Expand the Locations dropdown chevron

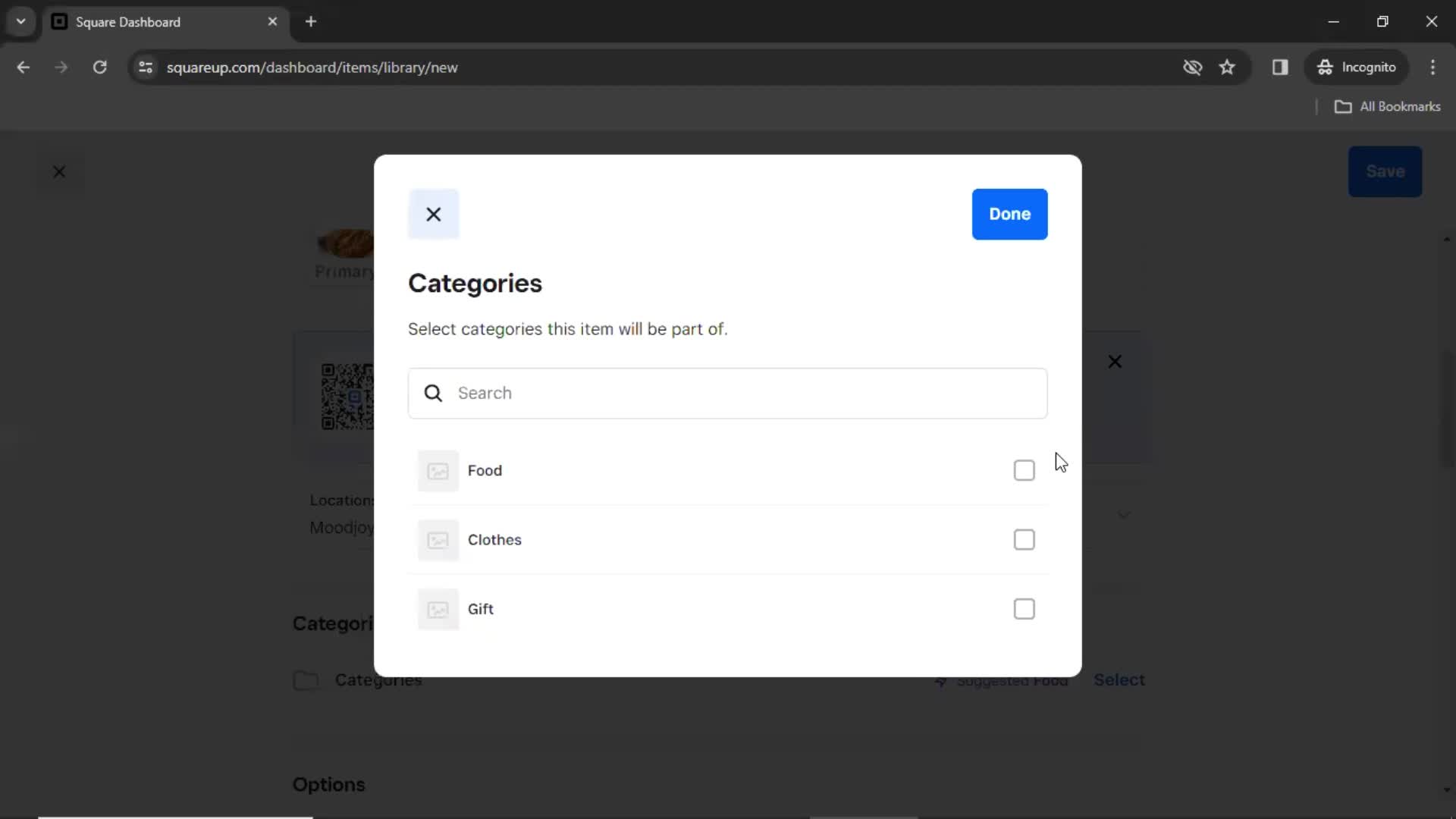[1123, 515]
